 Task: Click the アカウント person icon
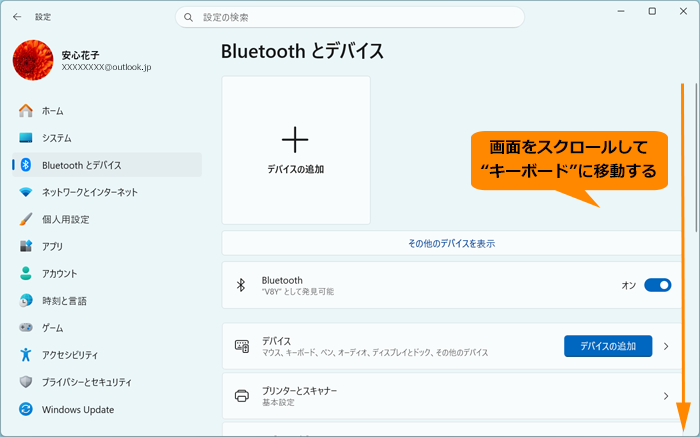click(x=26, y=273)
